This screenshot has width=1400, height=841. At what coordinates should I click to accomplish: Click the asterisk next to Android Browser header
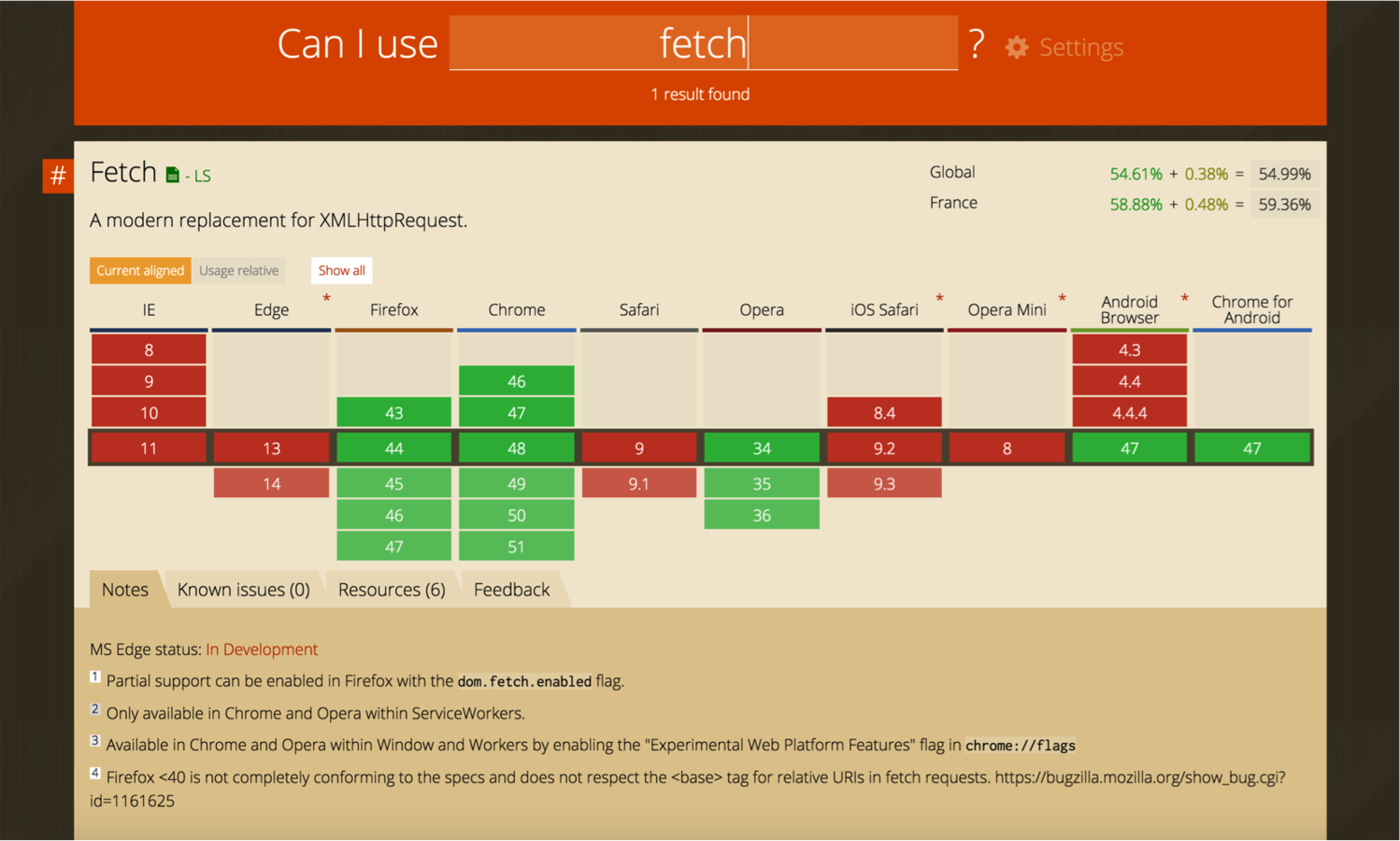pyautogui.click(x=1184, y=299)
